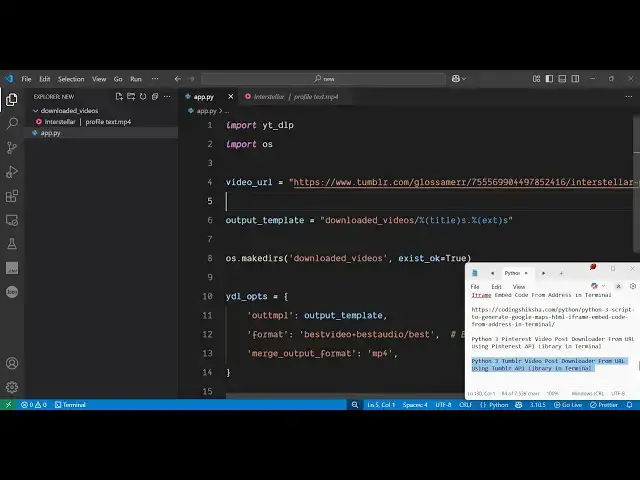This screenshot has height=480, width=640.
Task: Open the Go menu
Action: tap(118, 79)
